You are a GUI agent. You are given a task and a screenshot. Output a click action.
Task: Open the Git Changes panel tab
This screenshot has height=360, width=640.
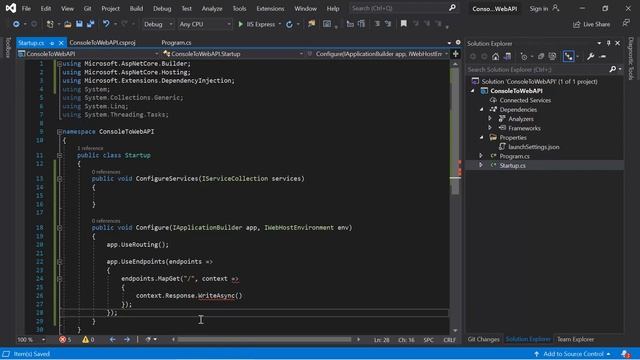483,340
